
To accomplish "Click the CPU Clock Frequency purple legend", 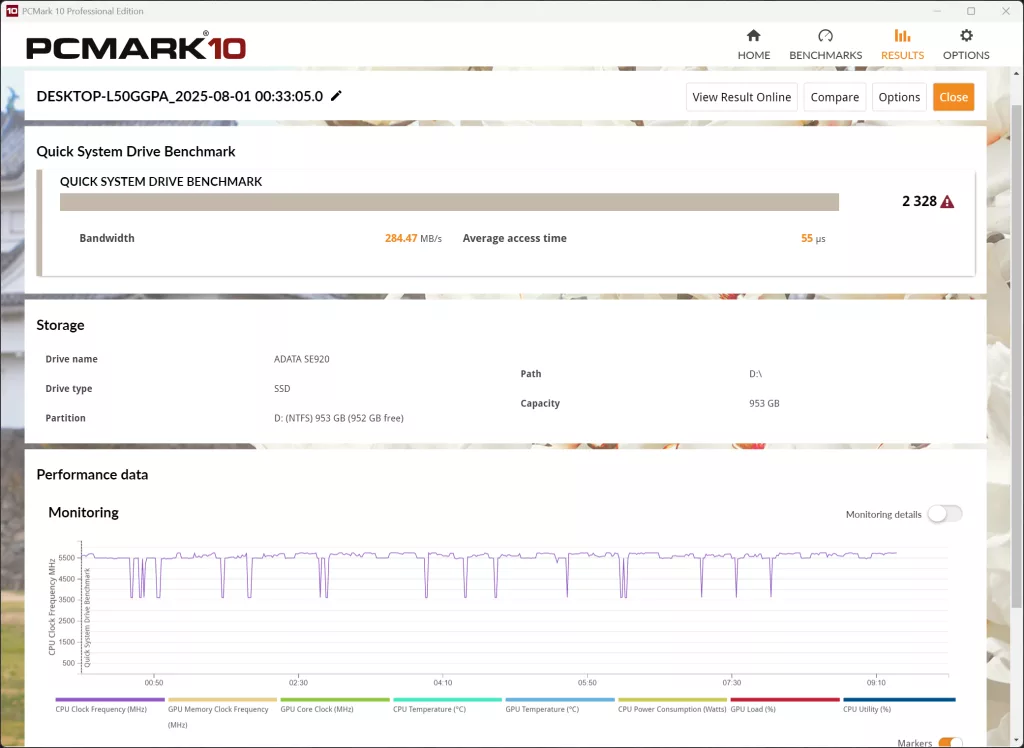I will [110, 706].
